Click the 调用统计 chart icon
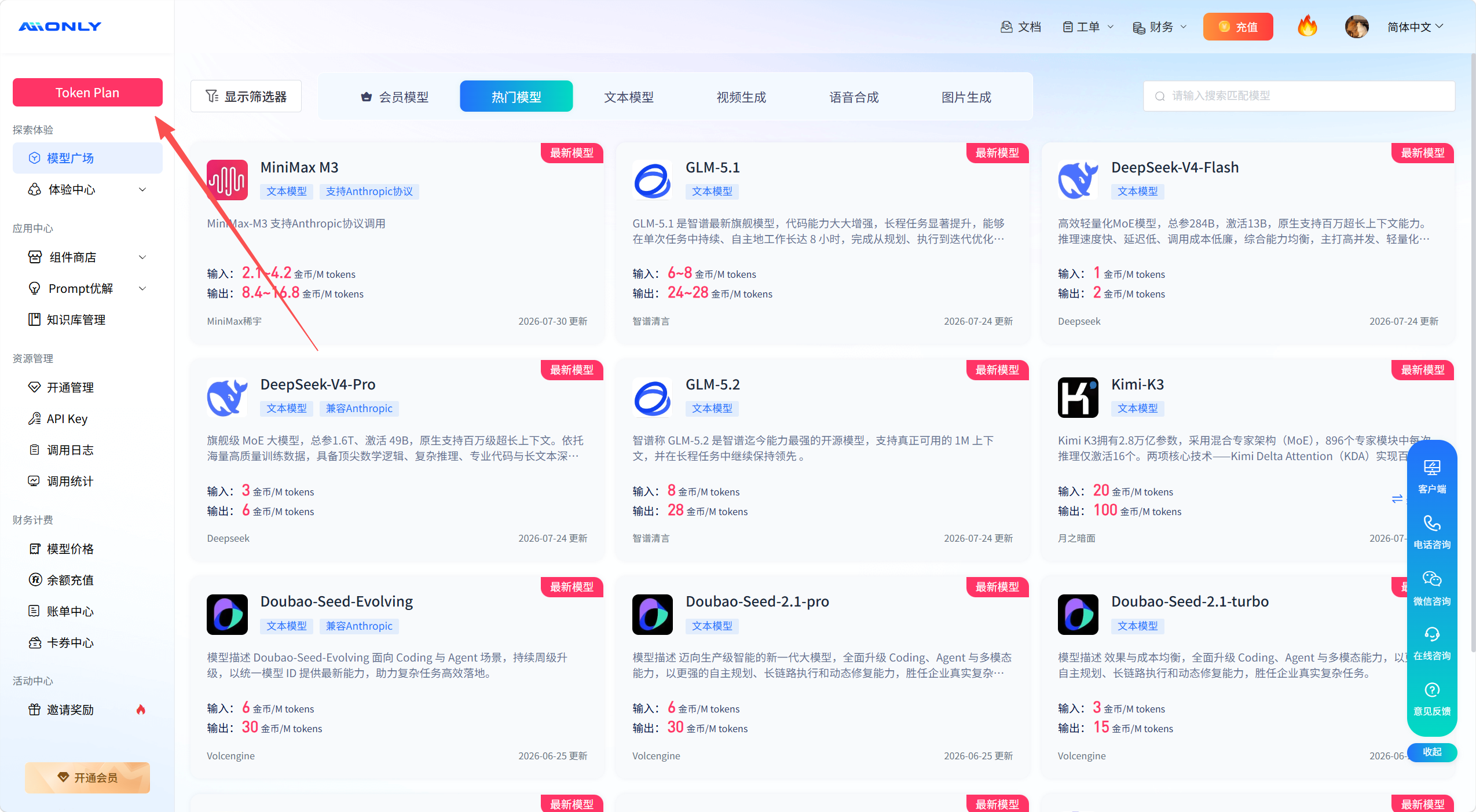The width and height of the screenshot is (1476, 812). coord(34,481)
